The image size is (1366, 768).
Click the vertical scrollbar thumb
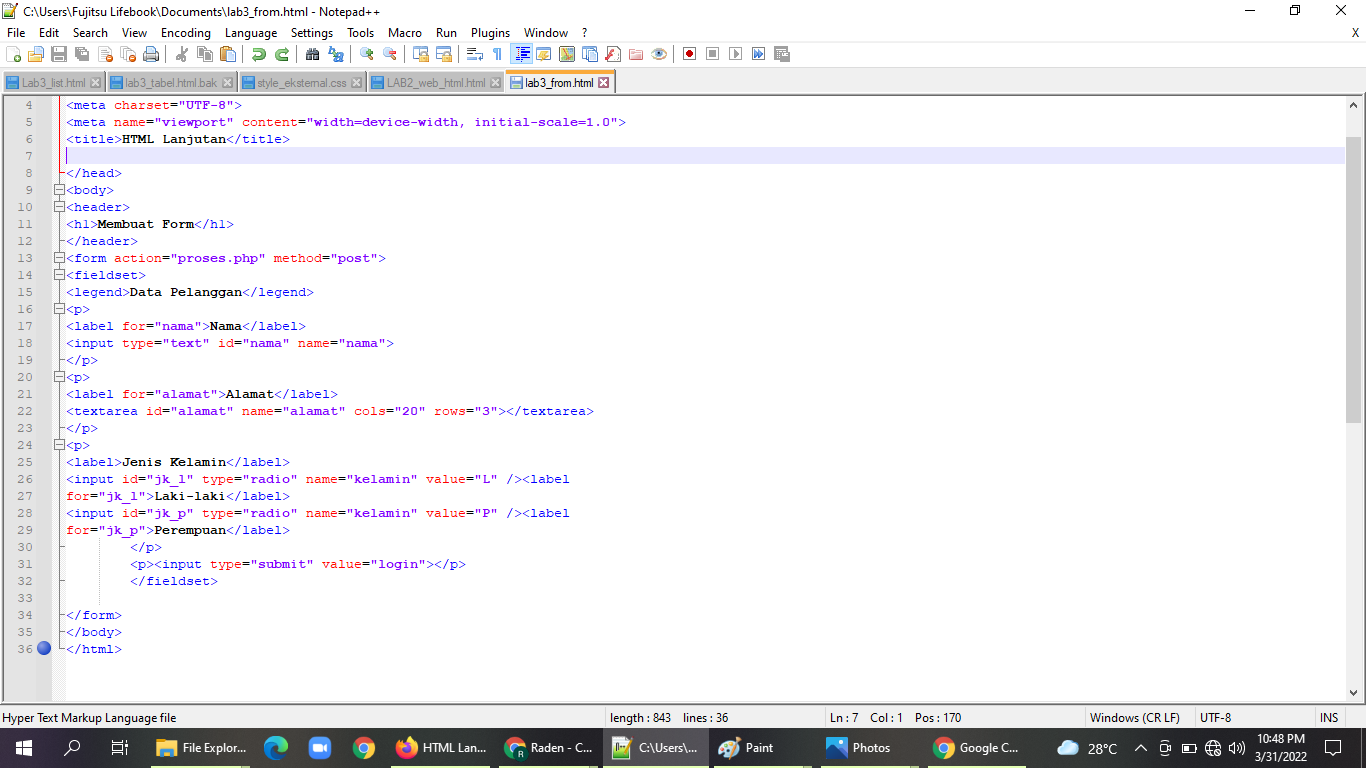tap(1354, 280)
